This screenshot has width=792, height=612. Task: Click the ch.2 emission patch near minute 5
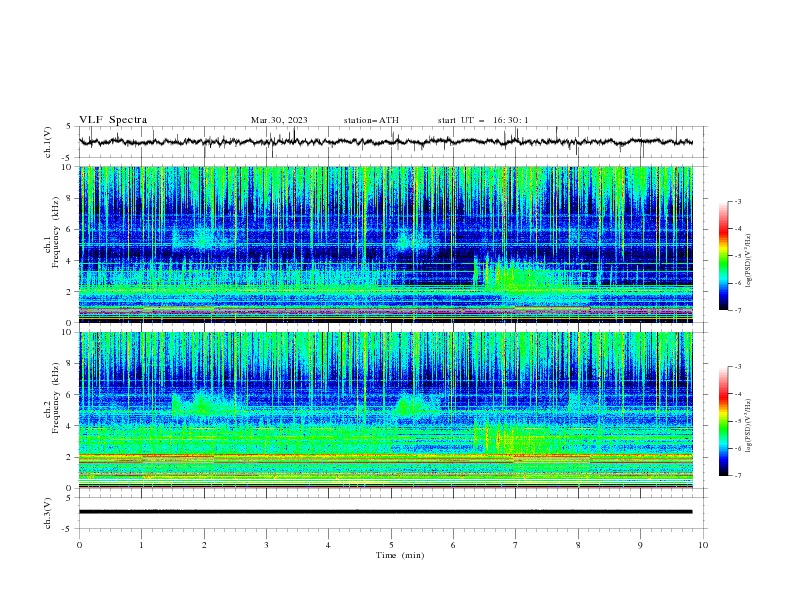(x=415, y=405)
